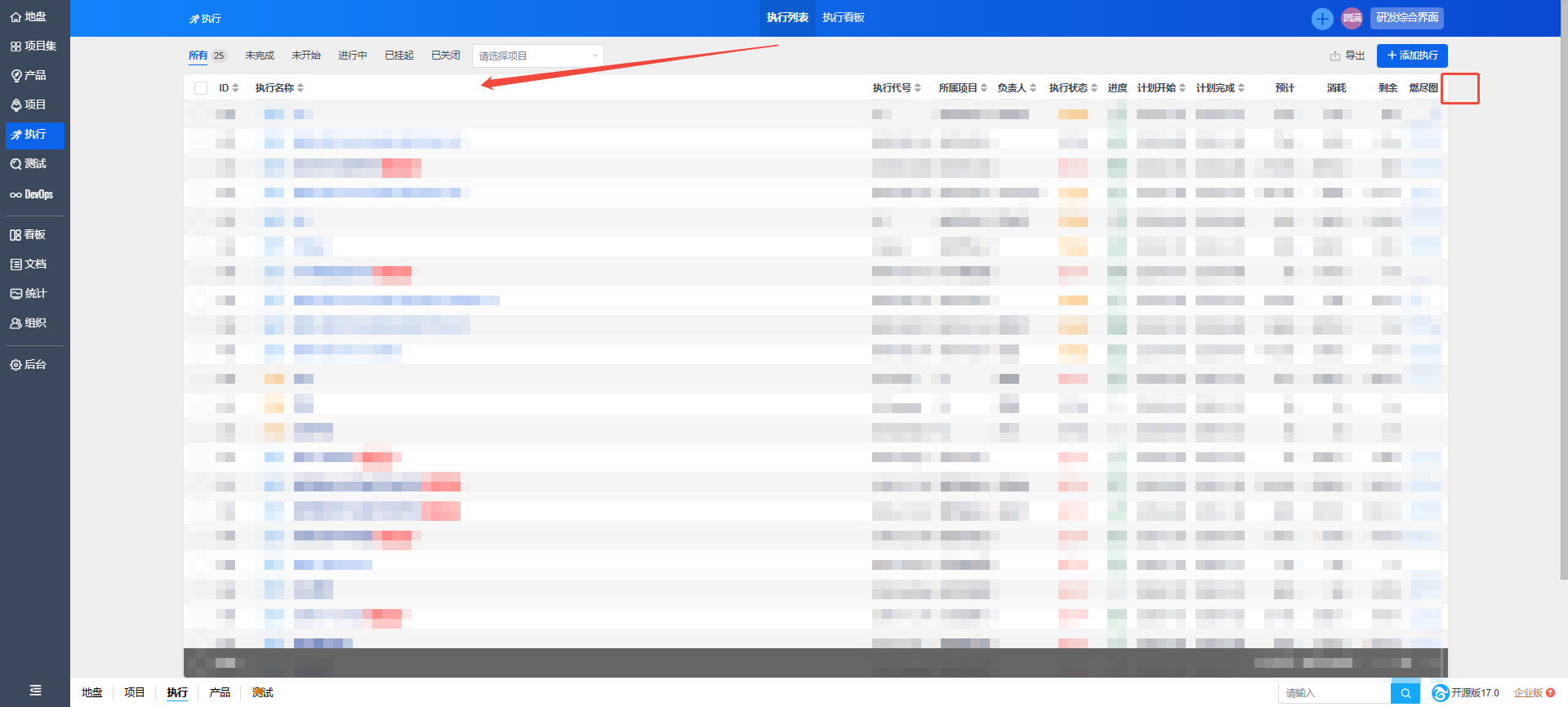Click the 进度 column header
This screenshot has width=1568, height=707.
point(1117,88)
